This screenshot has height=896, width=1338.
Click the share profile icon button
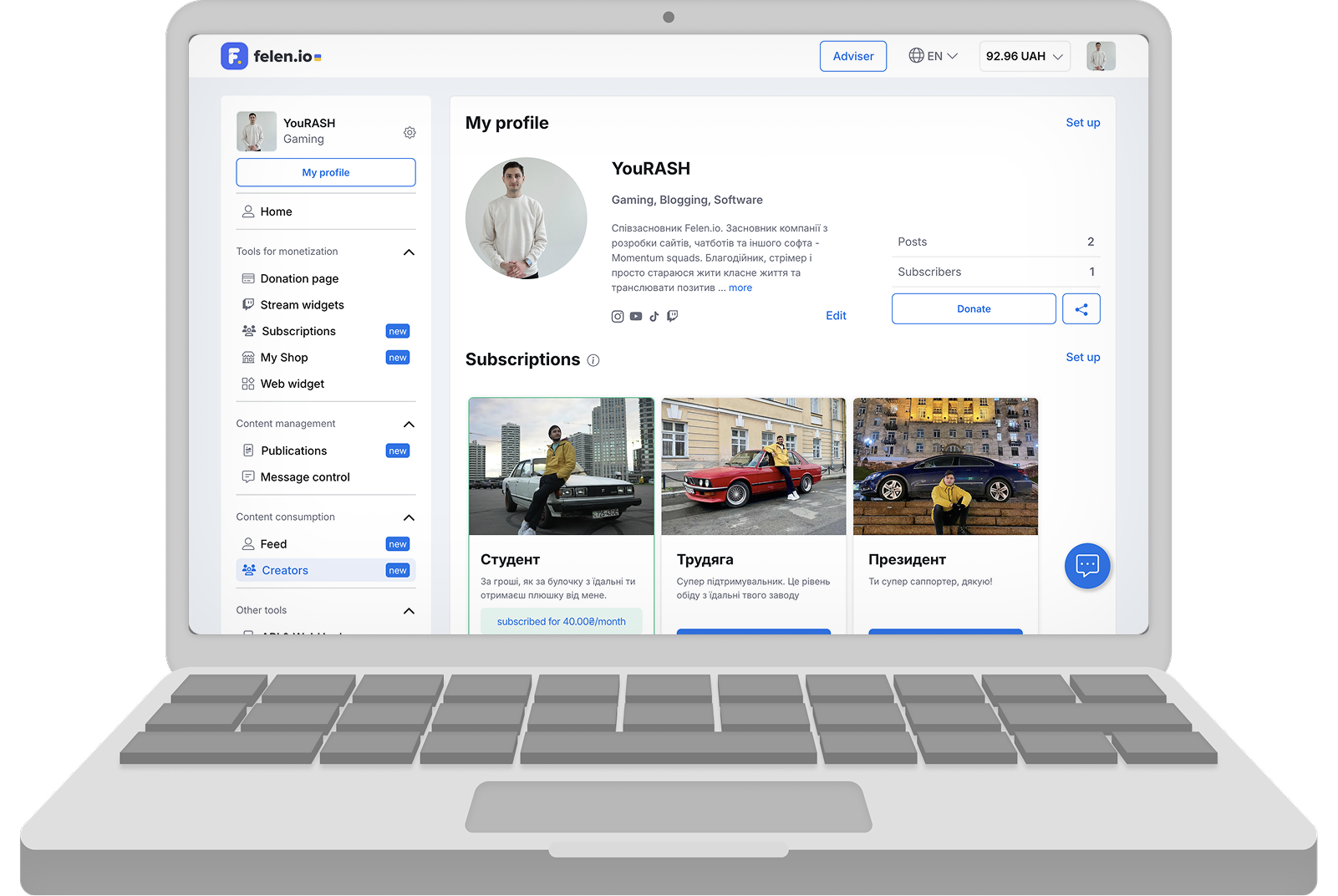1081,308
